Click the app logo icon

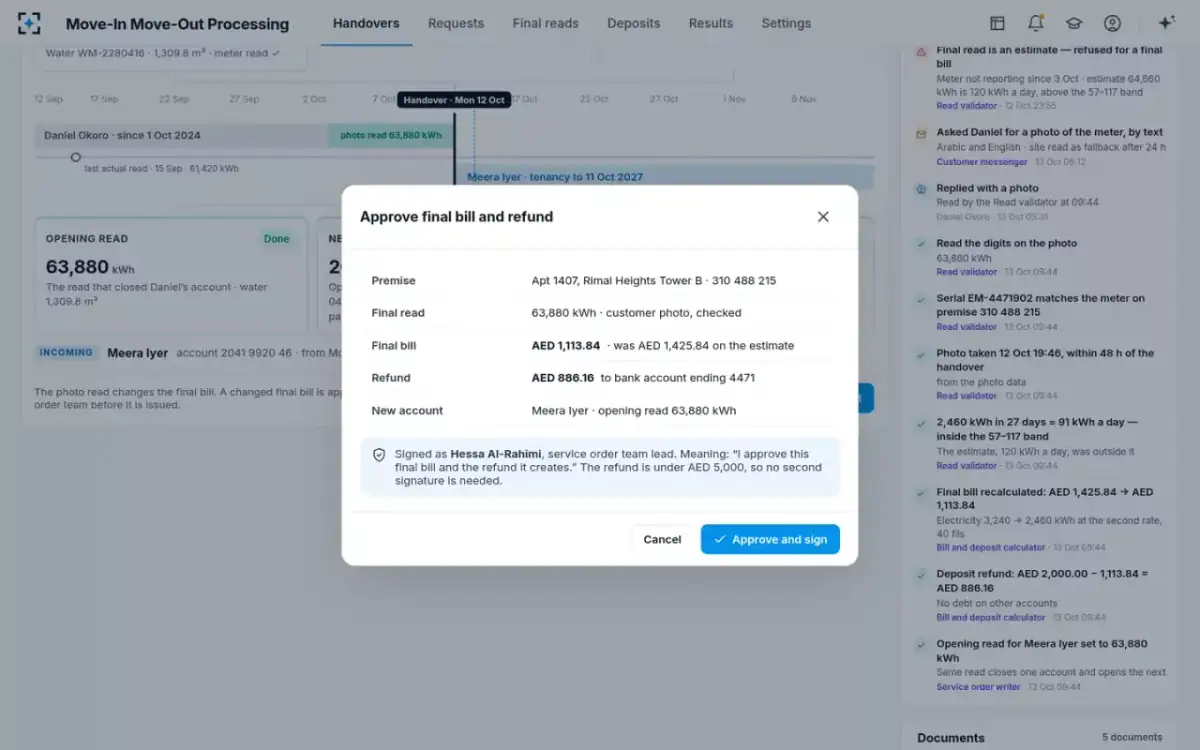point(29,23)
